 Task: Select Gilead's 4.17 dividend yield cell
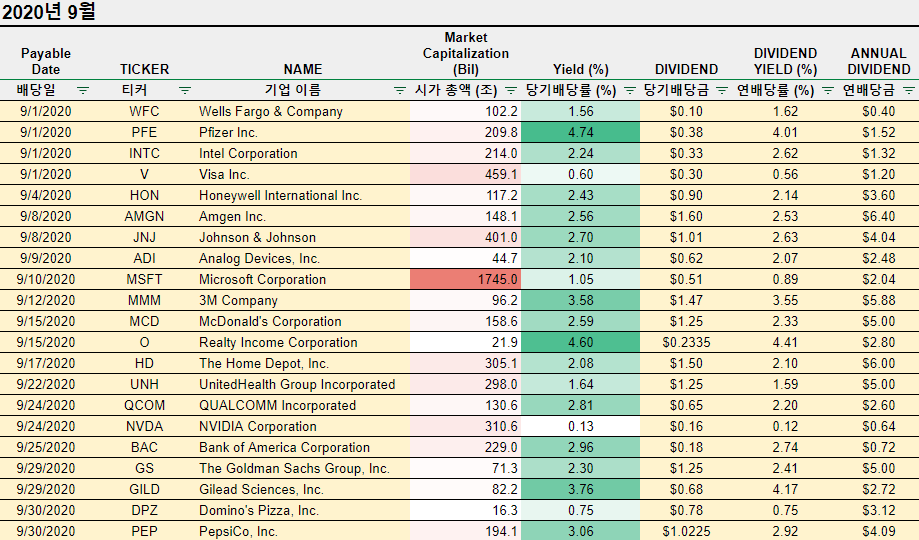coord(785,490)
